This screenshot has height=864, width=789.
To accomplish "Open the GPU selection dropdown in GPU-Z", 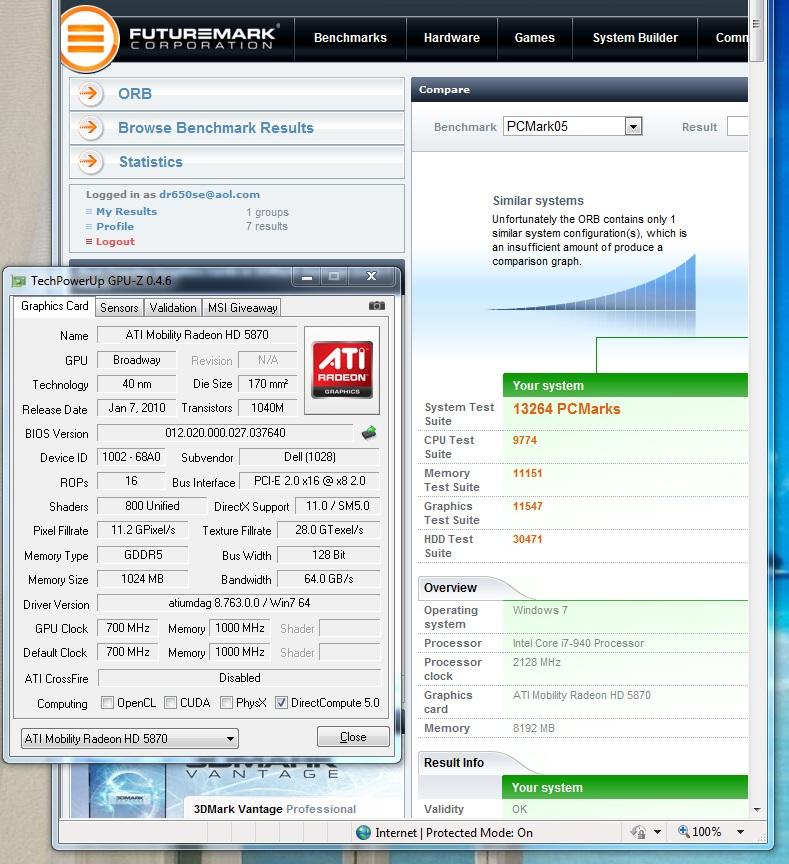I will coord(129,738).
